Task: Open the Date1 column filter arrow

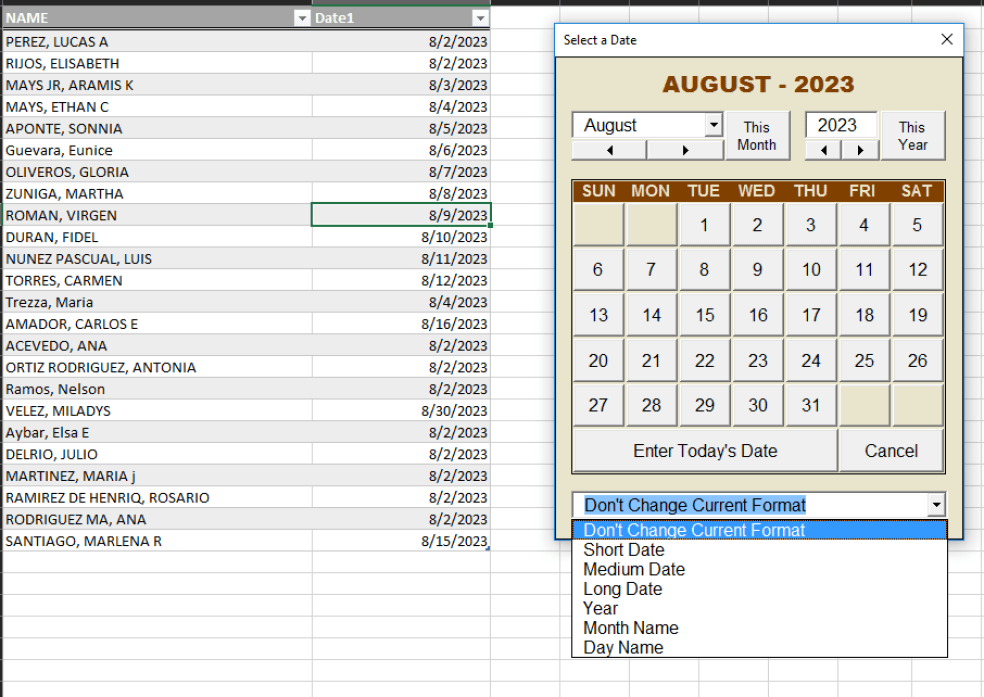Action: [479, 17]
